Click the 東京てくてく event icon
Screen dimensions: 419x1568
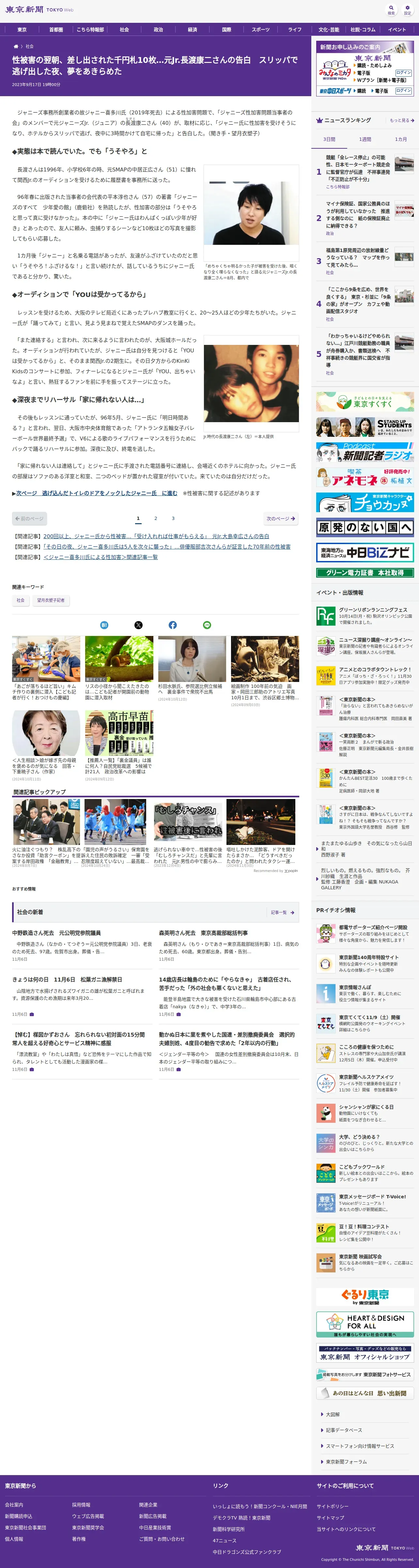coord(325,1024)
